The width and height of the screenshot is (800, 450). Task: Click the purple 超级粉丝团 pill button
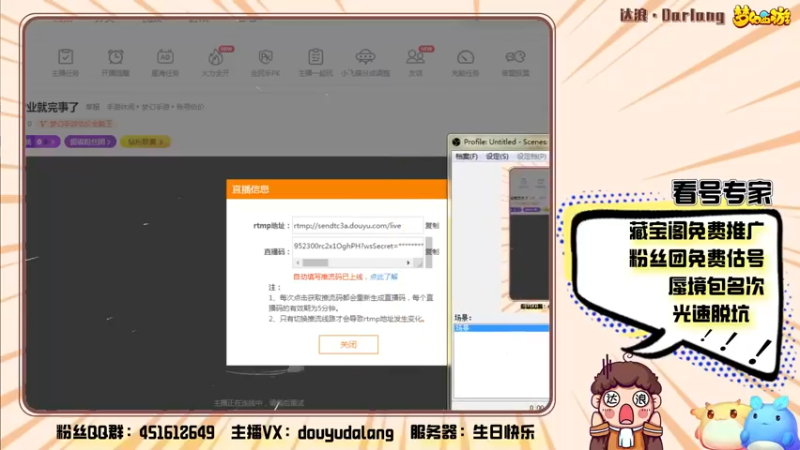[x=90, y=142]
